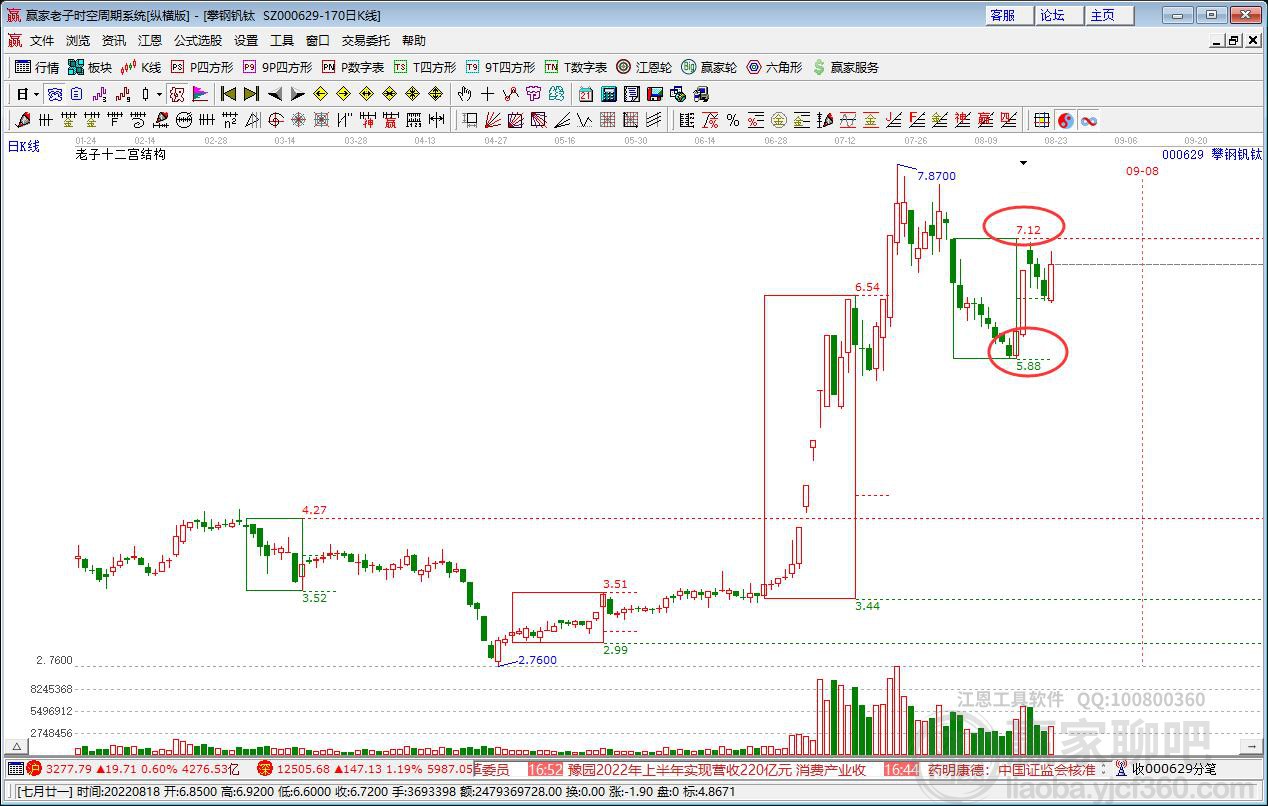This screenshot has width=1268, height=806.
Task: Open the 六角形 hexagon tool
Action: point(773,67)
